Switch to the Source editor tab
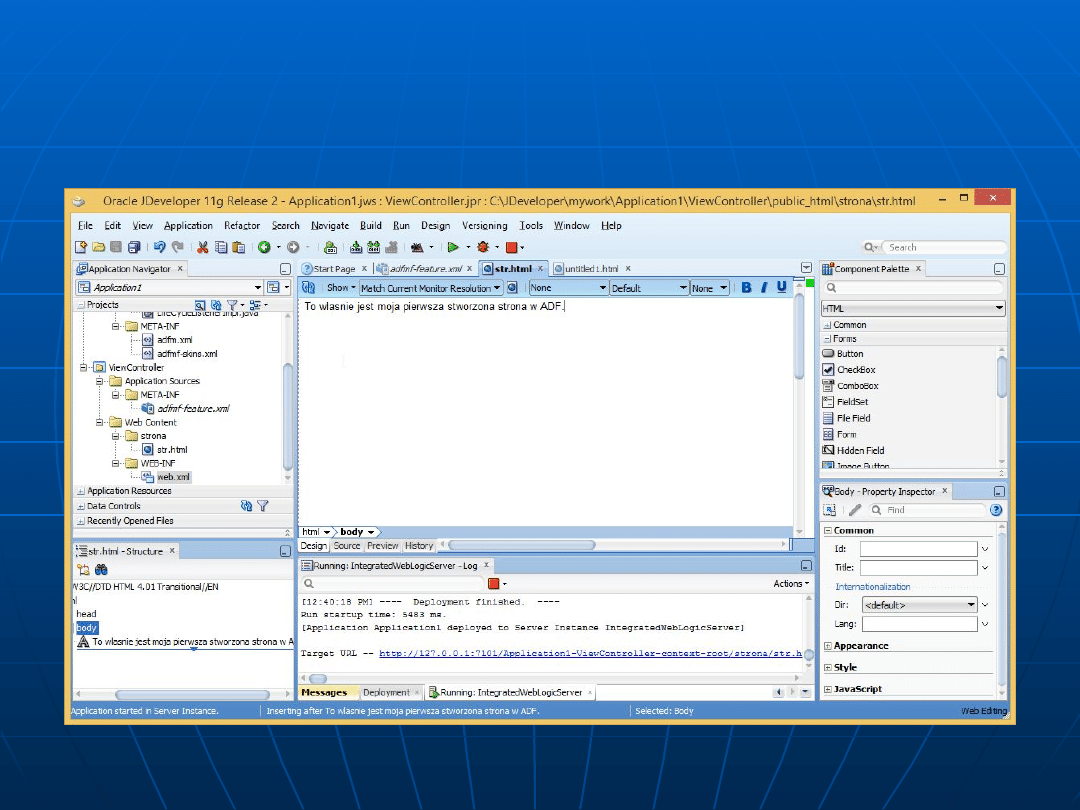Screen dimensions: 1080x810 click(x=347, y=546)
